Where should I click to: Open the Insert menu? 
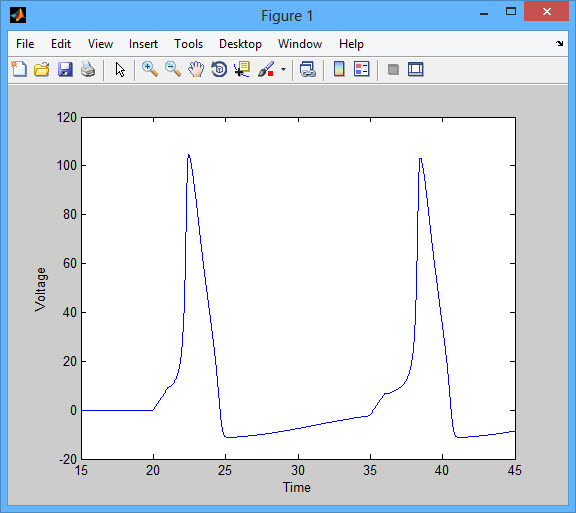[143, 44]
